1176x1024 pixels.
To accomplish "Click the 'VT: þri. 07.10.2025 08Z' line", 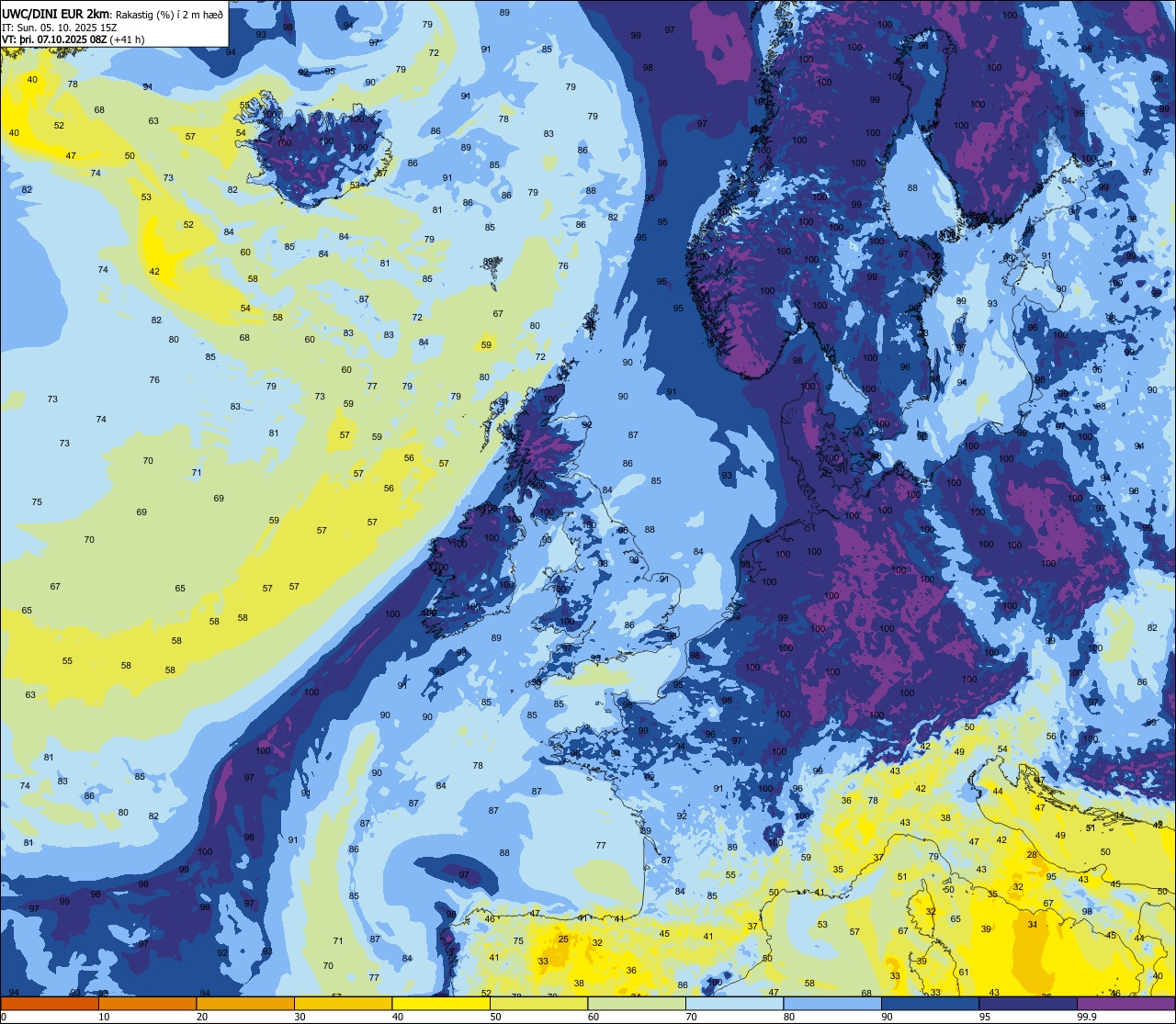I will point(54,39).
